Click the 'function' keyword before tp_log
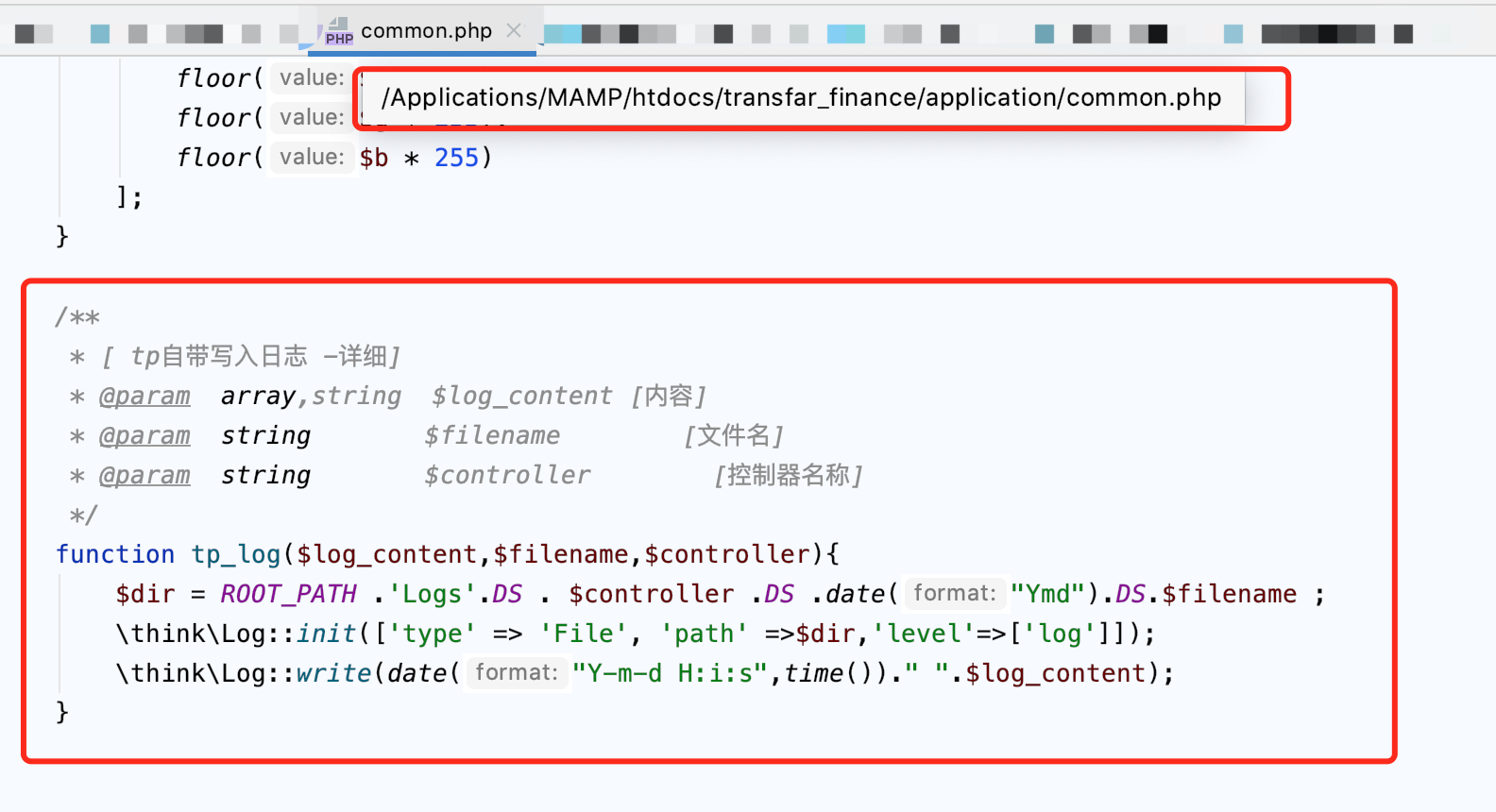1496x812 pixels. pos(115,554)
